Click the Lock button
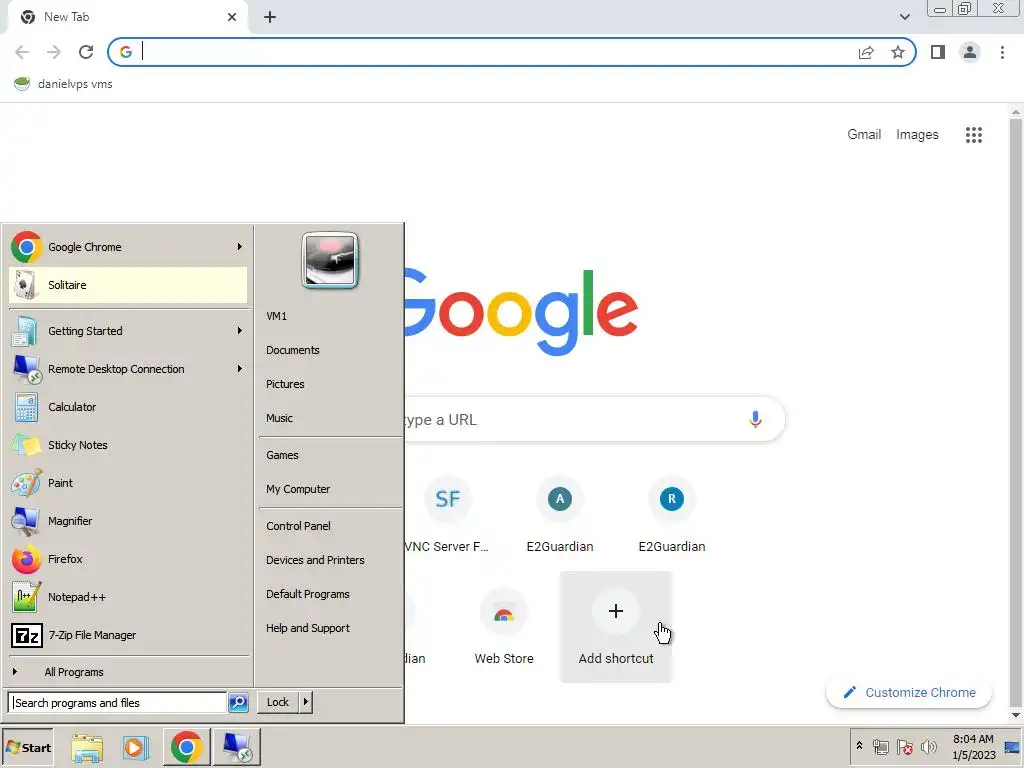 pyautogui.click(x=278, y=702)
